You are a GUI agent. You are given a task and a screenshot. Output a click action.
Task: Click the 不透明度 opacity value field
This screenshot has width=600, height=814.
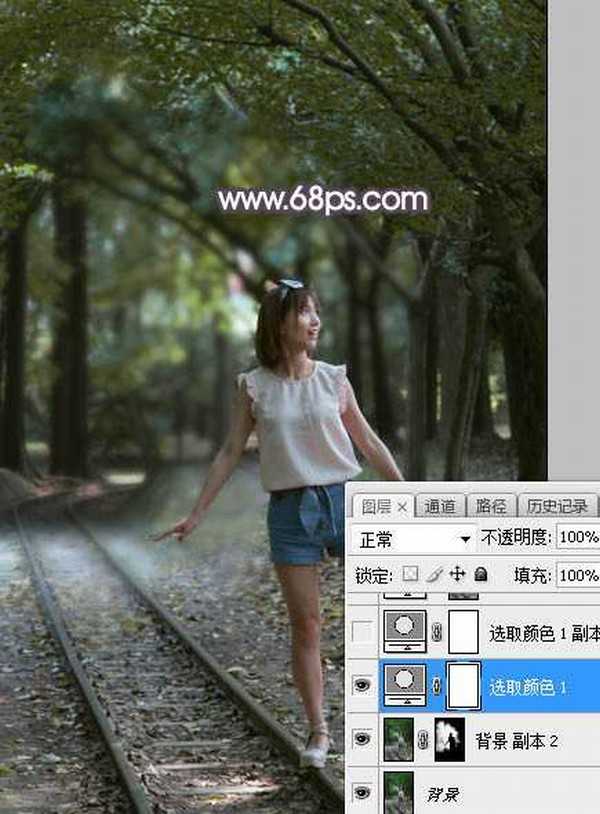pos(578,538)
